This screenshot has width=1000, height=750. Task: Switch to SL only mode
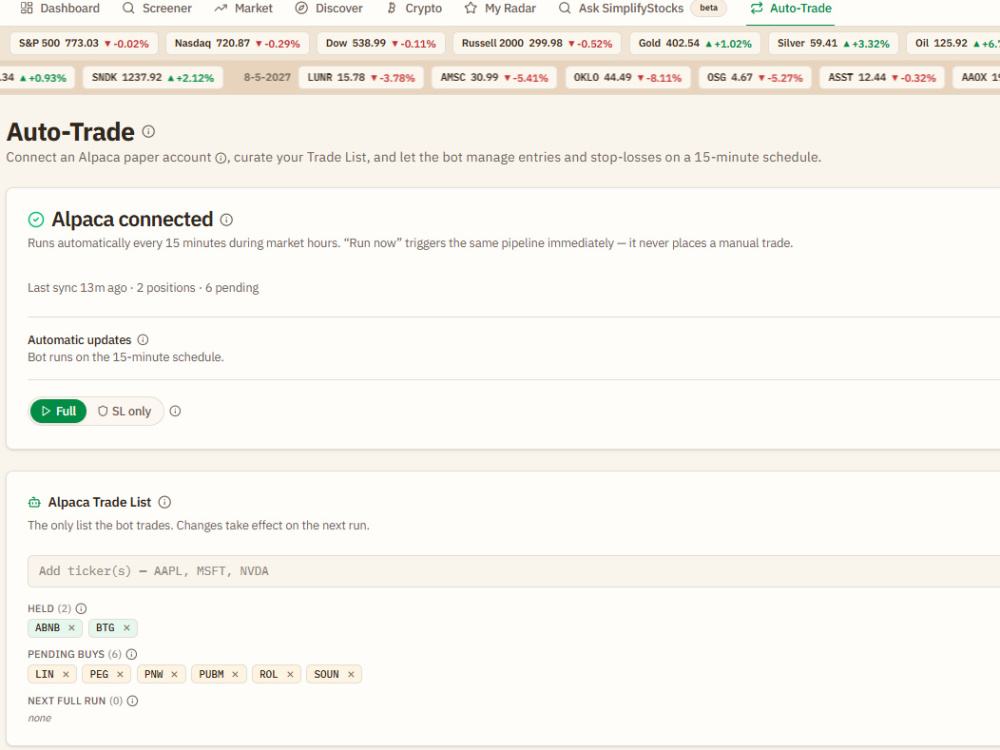click(x=124, y=411)
